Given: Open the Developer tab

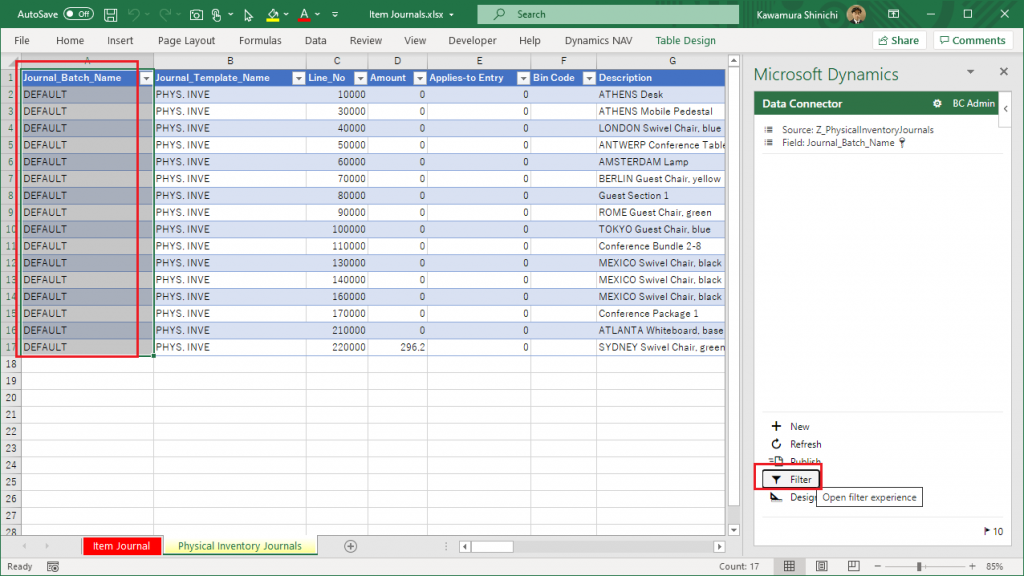Looking at the screenshot, I should point(472,40).
